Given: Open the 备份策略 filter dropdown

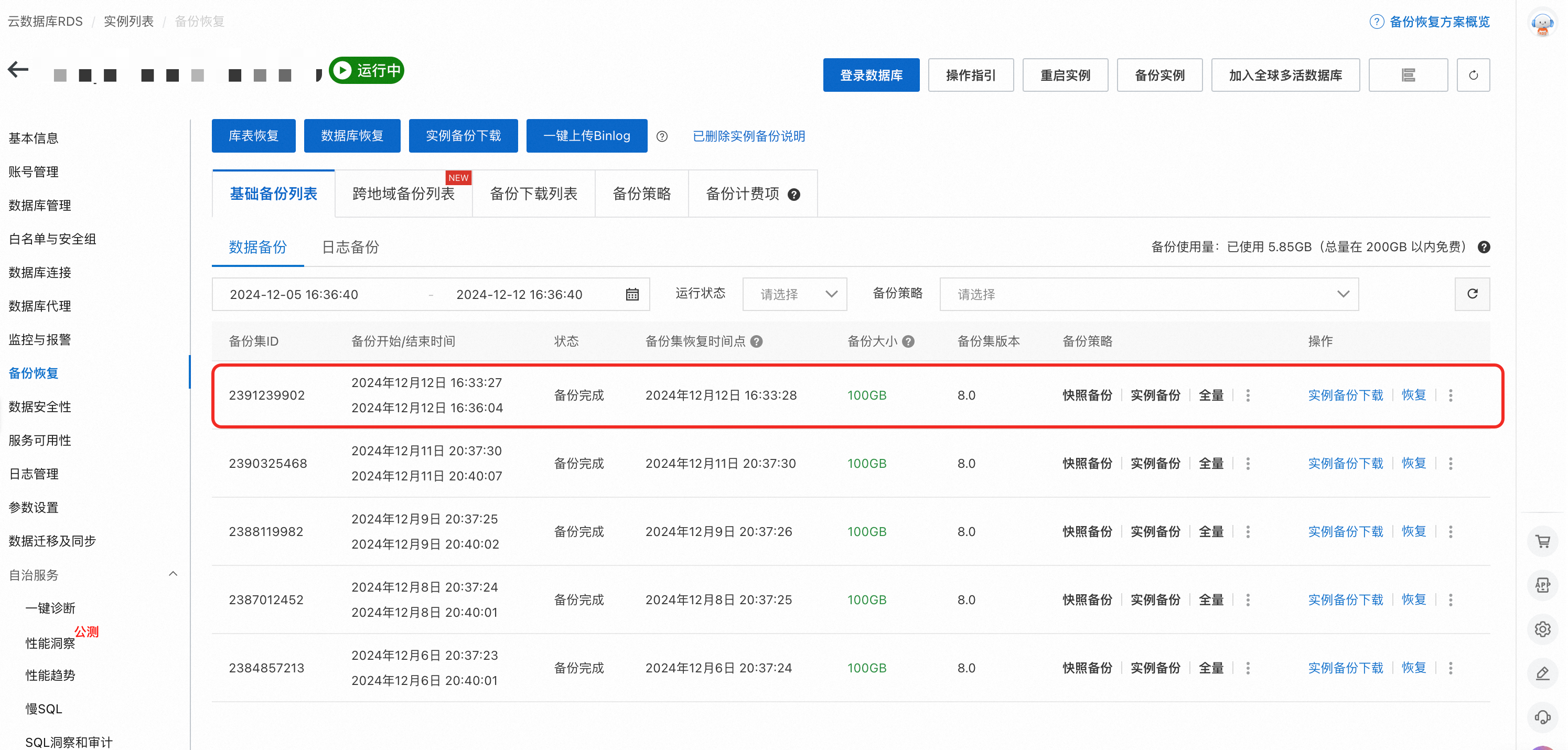Looking at the screenshot, I should point(1148,295).
